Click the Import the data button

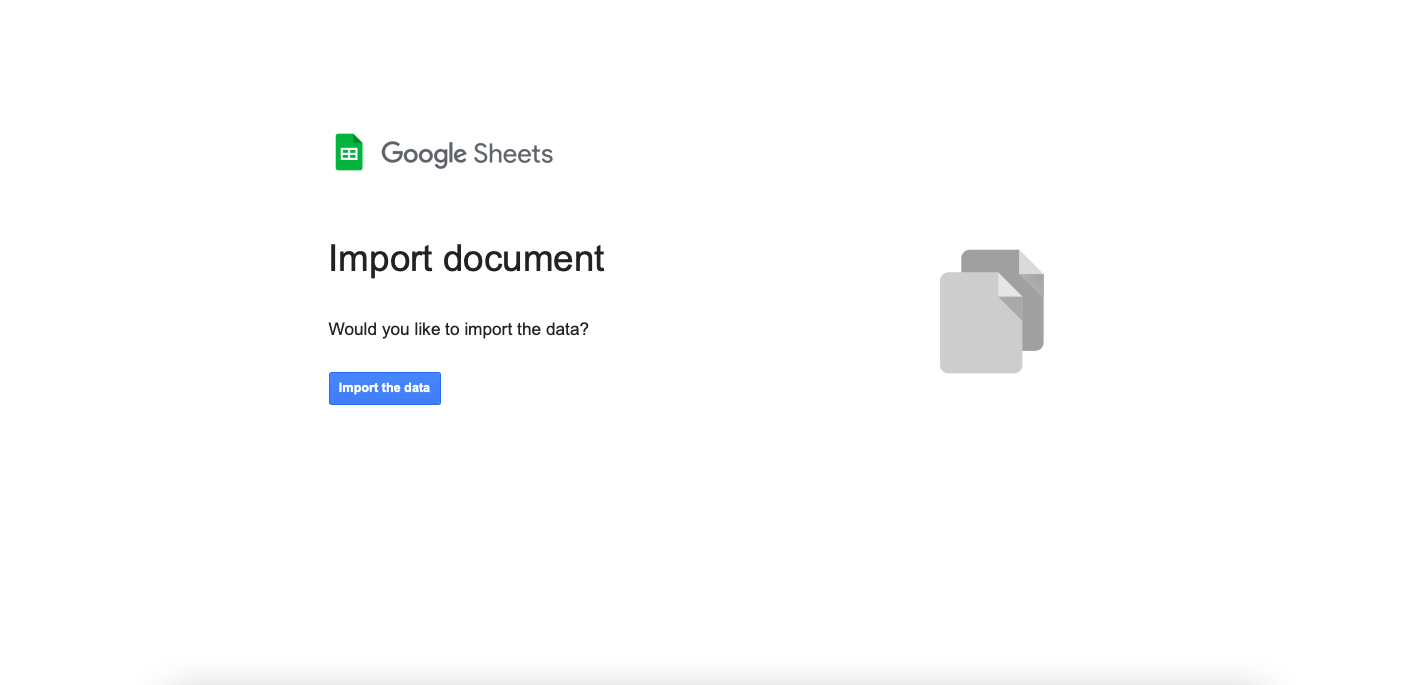tap(385, 388)
